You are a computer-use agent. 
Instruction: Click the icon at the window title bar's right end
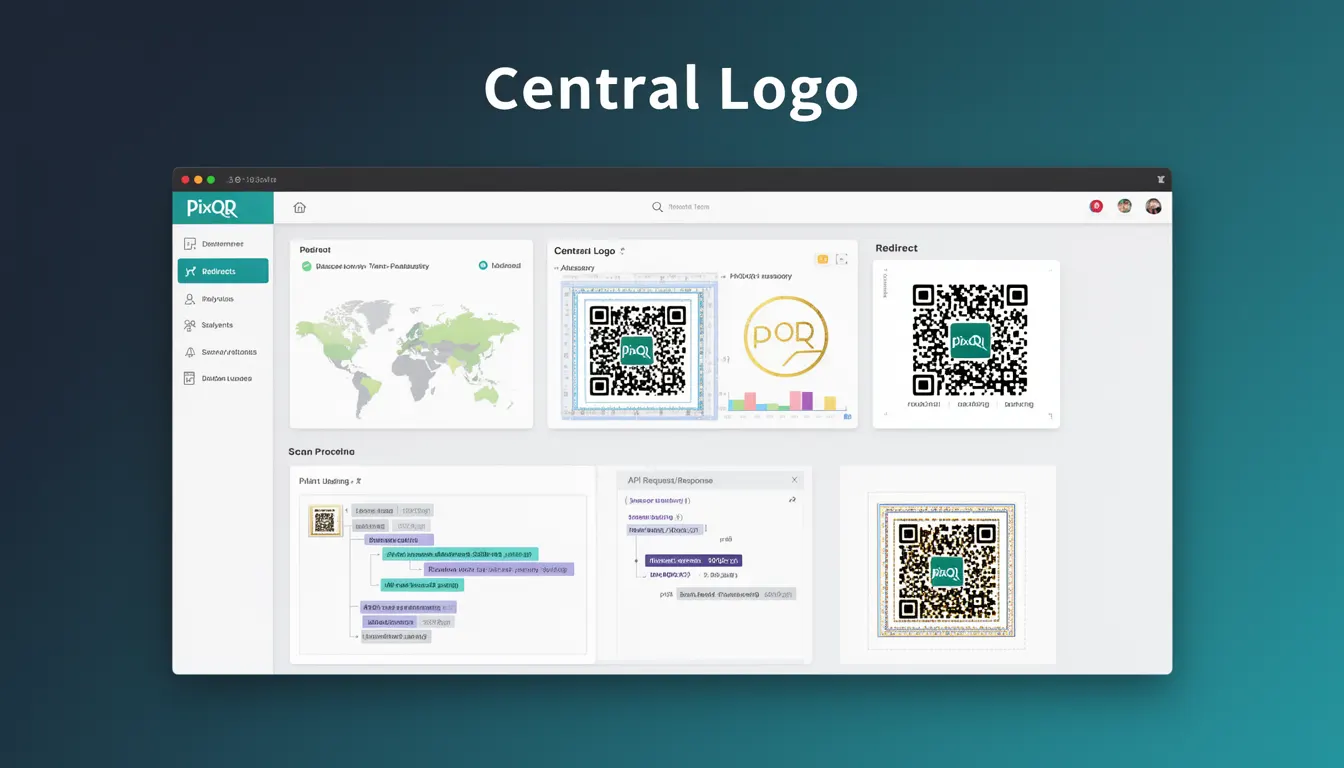[x=1160, y=180]
